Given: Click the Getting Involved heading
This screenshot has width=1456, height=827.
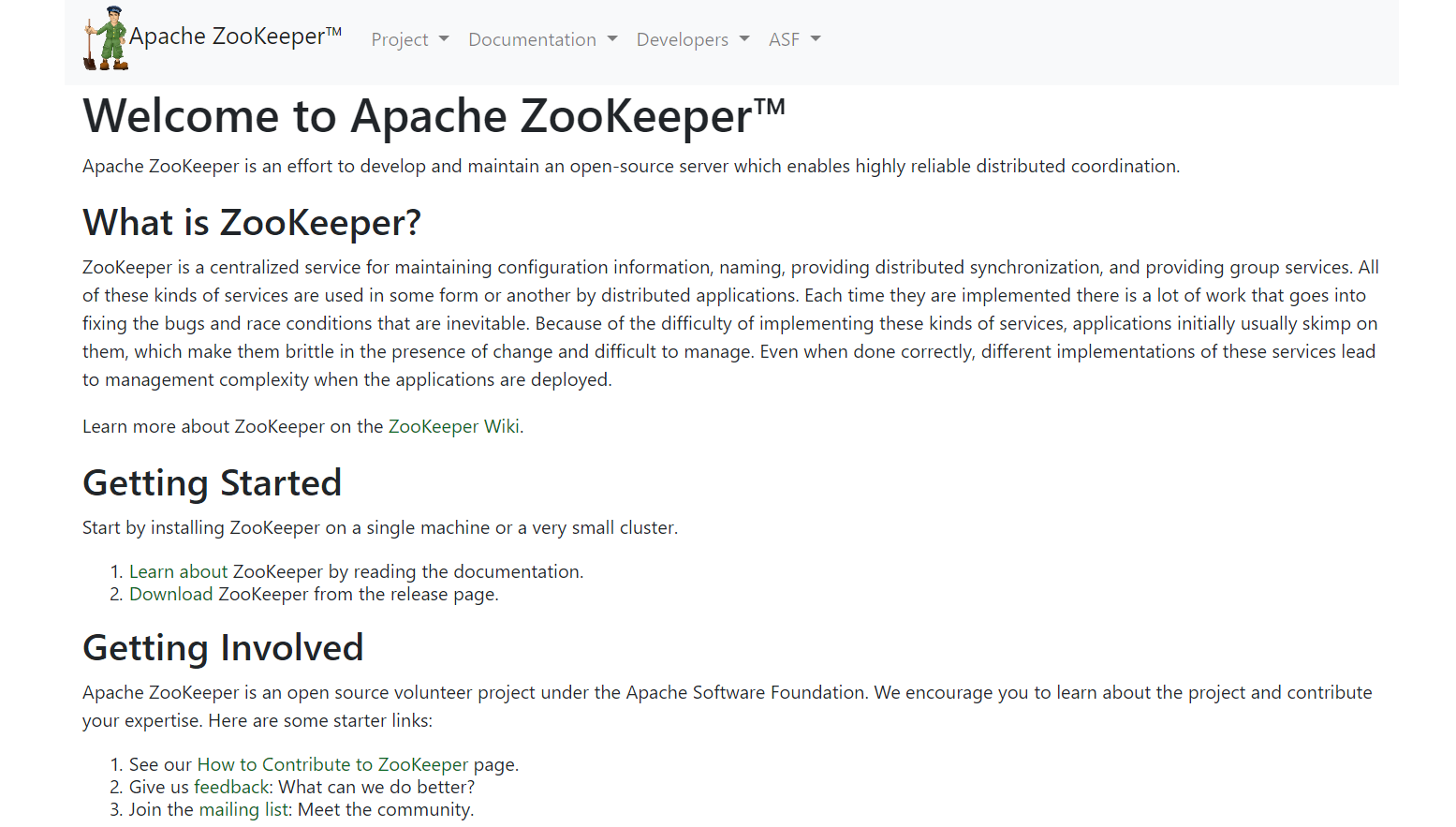Looking at the screenshot, I should point(223,648).
